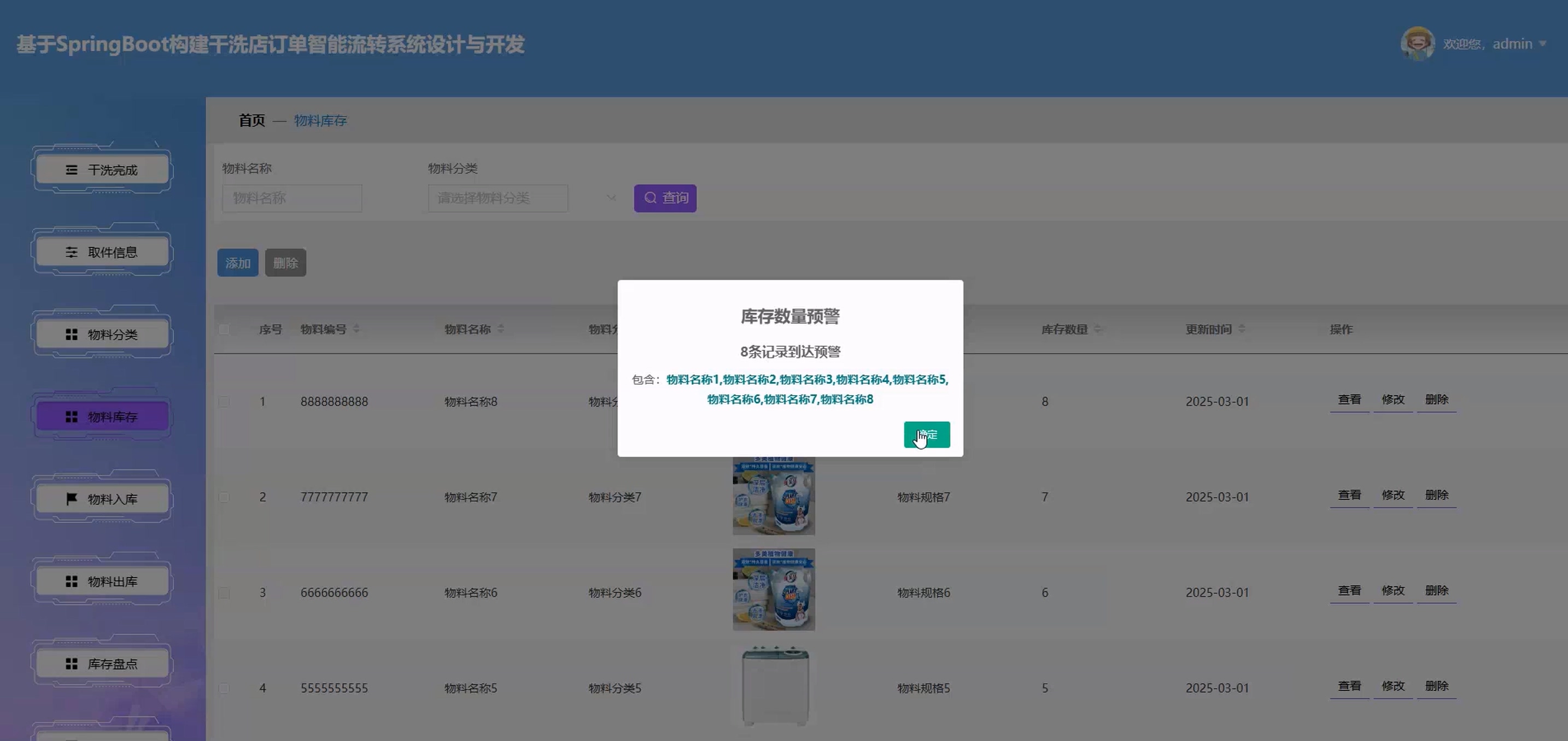Screen dimensions: 1568x741
Task: Go to 首页 in the breadcrumb
Action: click(251, 120)
